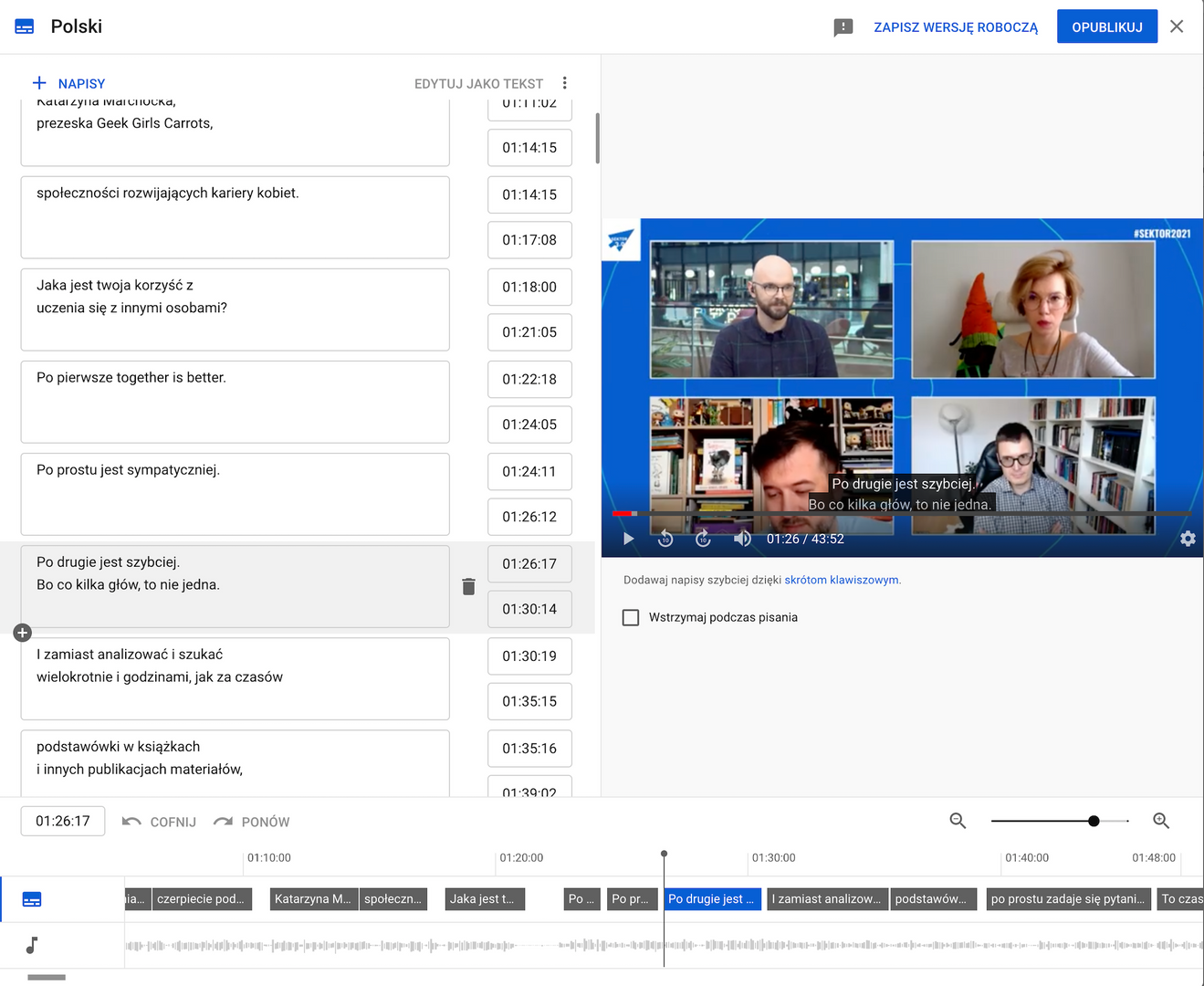Image resolution: width=1204 pixels, height=986 pixels.
Task: Select 'I zamiast analizow...' timeline segment
Action: [x=827, y=899]
